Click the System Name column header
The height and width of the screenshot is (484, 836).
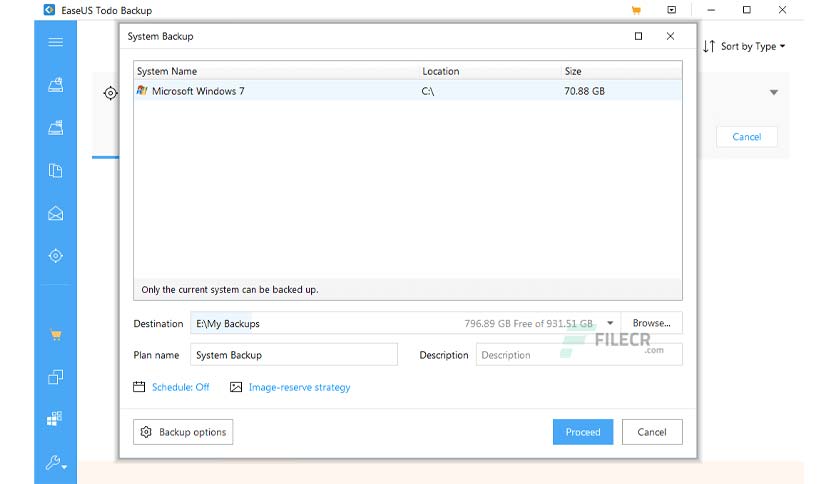tap(276, 71)
